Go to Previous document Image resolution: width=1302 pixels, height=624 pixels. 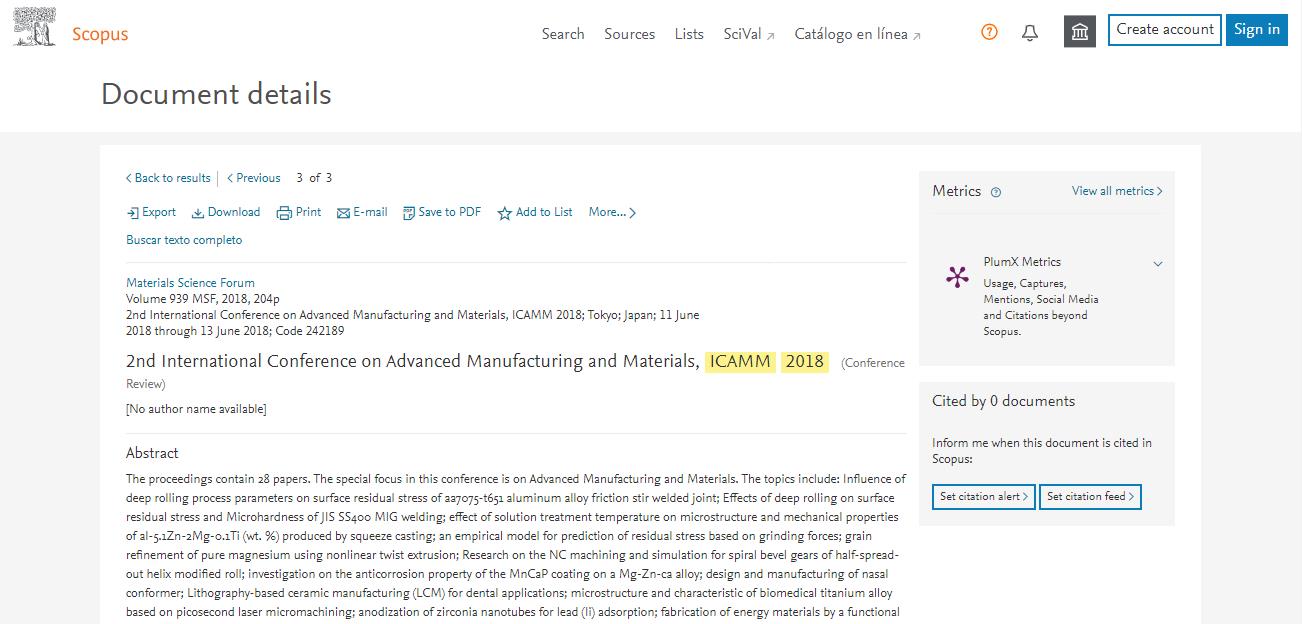[x=254, y=178]
